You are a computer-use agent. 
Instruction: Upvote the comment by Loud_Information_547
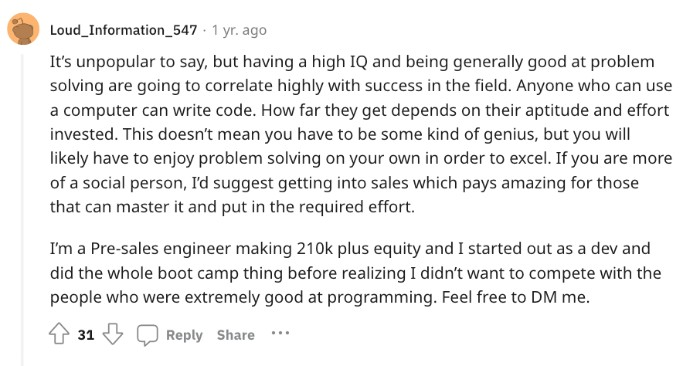[x=59, y=334]
